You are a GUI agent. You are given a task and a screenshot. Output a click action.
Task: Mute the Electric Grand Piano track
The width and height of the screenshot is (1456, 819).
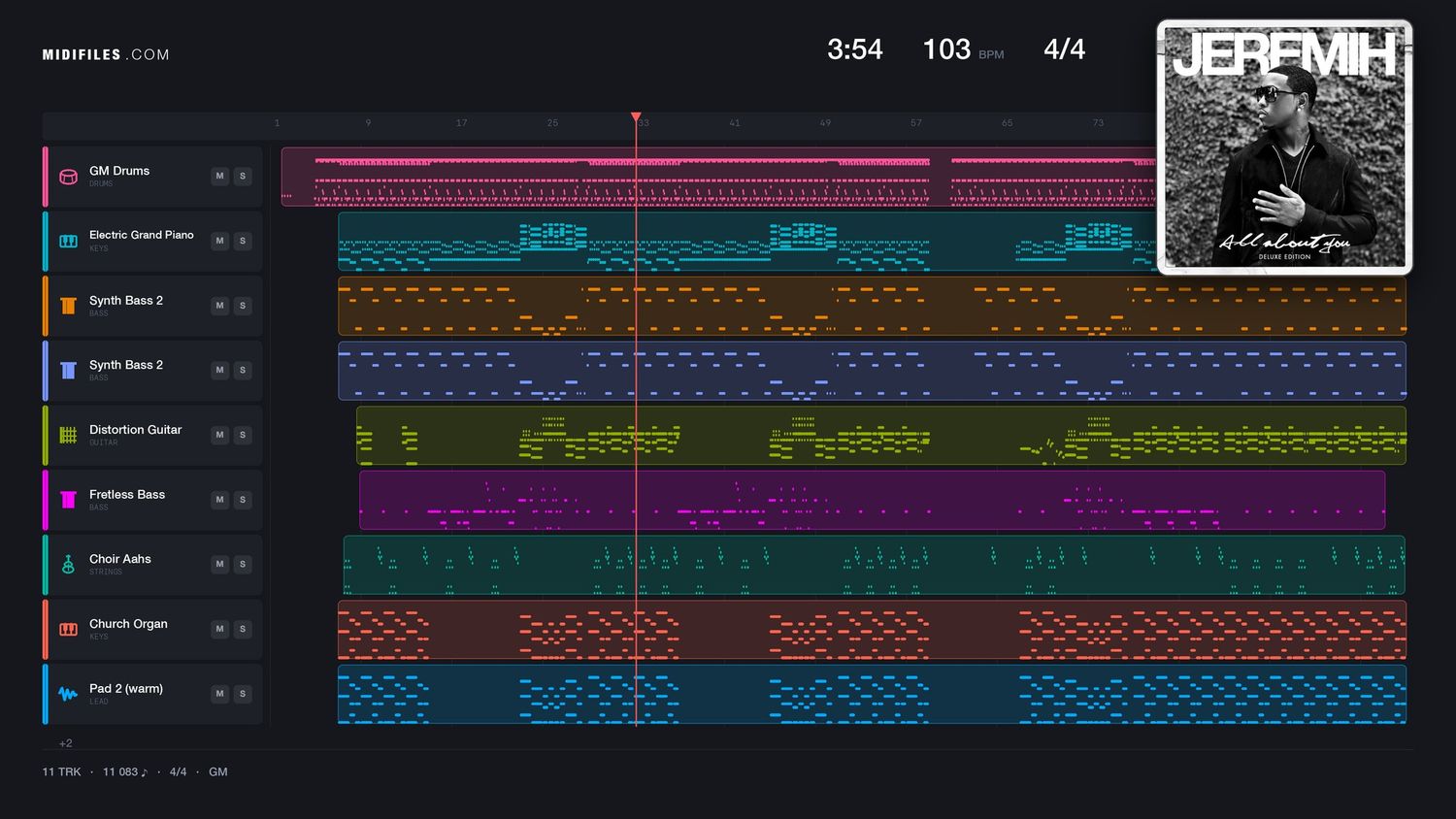click(220, 241)
